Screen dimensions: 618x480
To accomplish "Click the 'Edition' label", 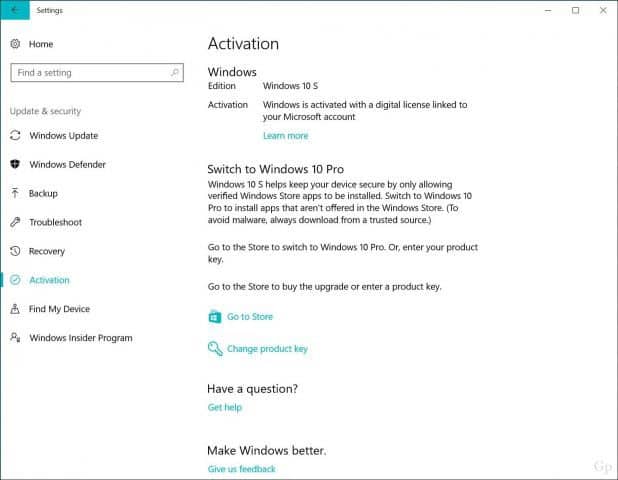I will [x=222, y=86].
